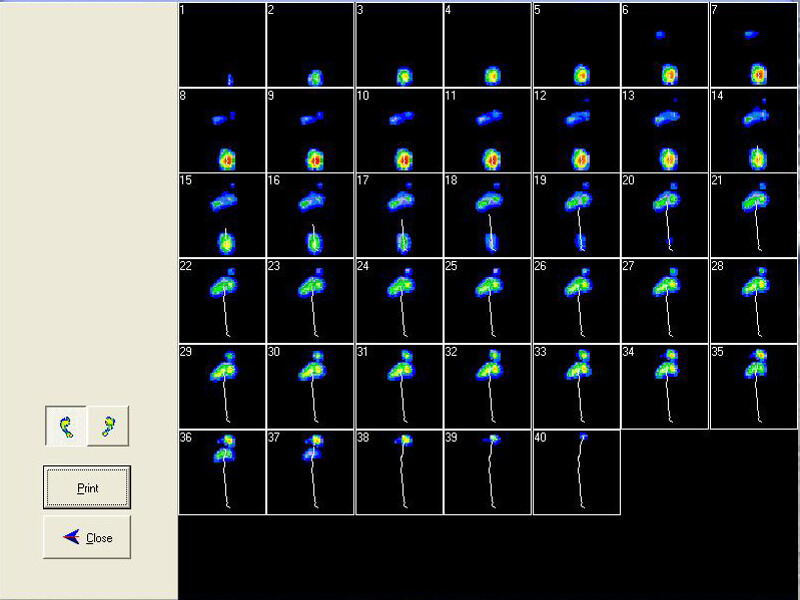Select frame 24 forefoot image

point(399,301)
